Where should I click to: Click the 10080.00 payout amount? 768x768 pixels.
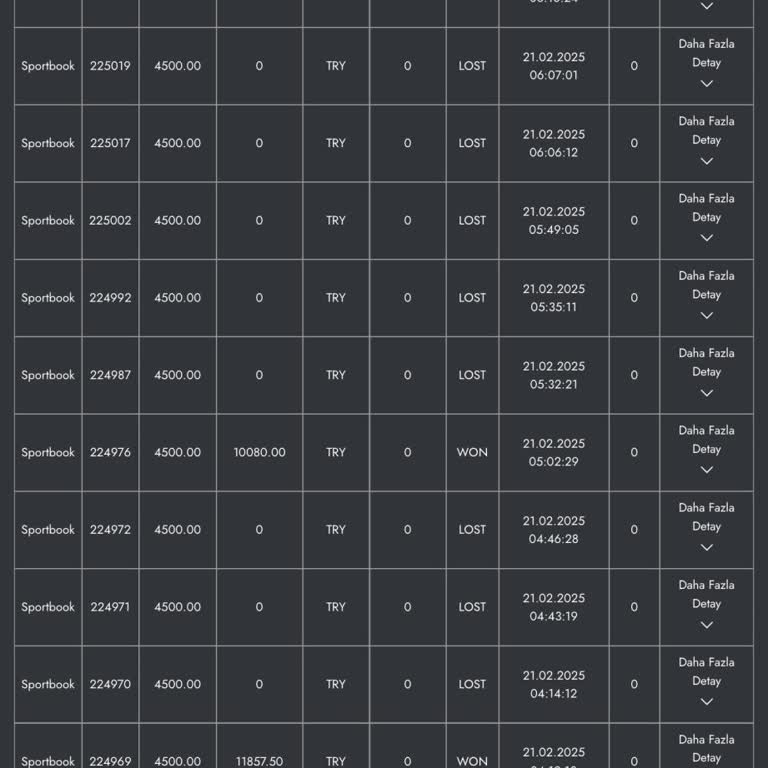pyautogui.click(x=259, y=452)
